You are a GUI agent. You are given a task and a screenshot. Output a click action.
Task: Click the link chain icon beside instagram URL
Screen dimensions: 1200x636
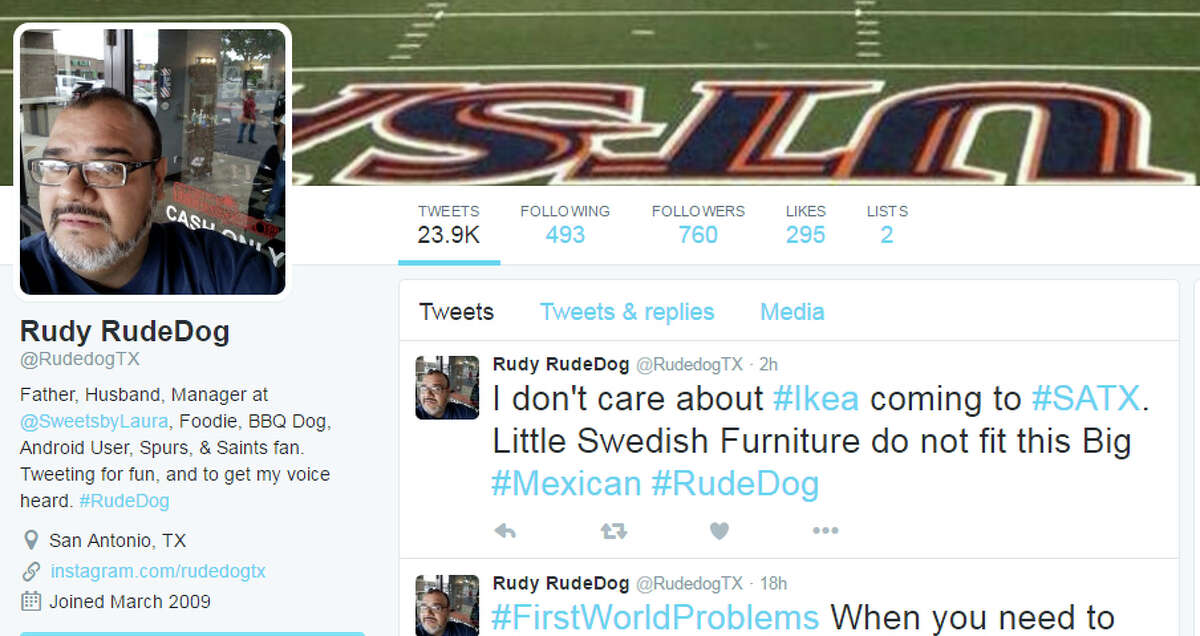coord(31,572)
